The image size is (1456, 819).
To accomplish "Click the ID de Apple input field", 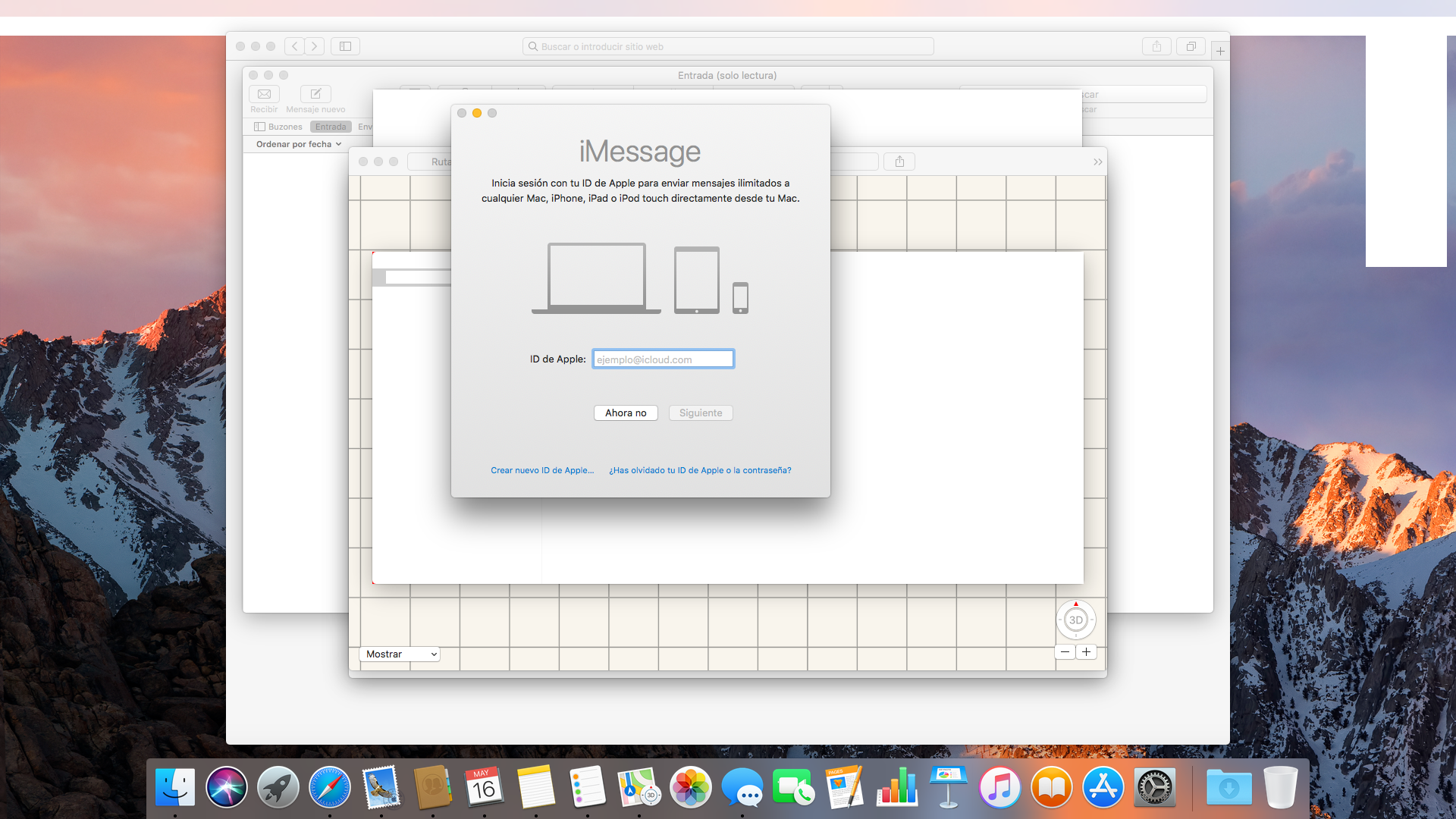I will (x=663, y=359).
